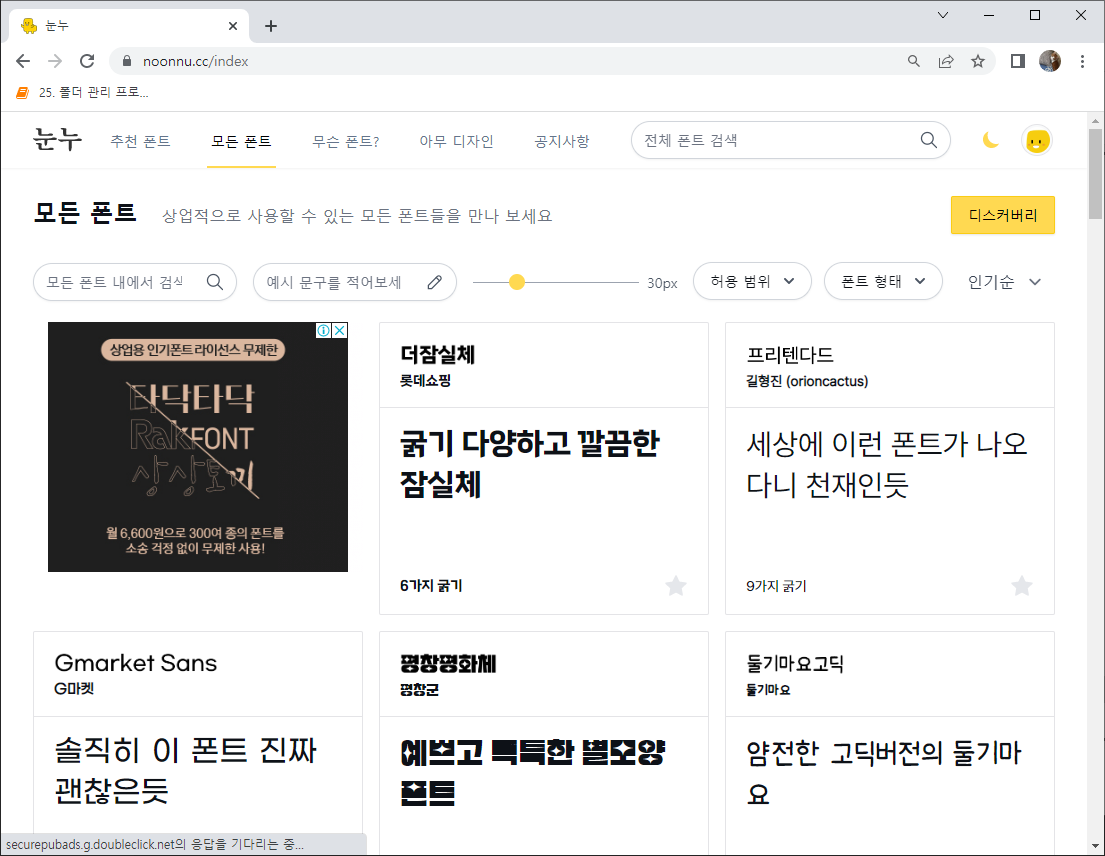This screenshot has height=856, width=1105.
Task: Click the RakFONT advertisement banner
Action: click(x=197, y=447)
